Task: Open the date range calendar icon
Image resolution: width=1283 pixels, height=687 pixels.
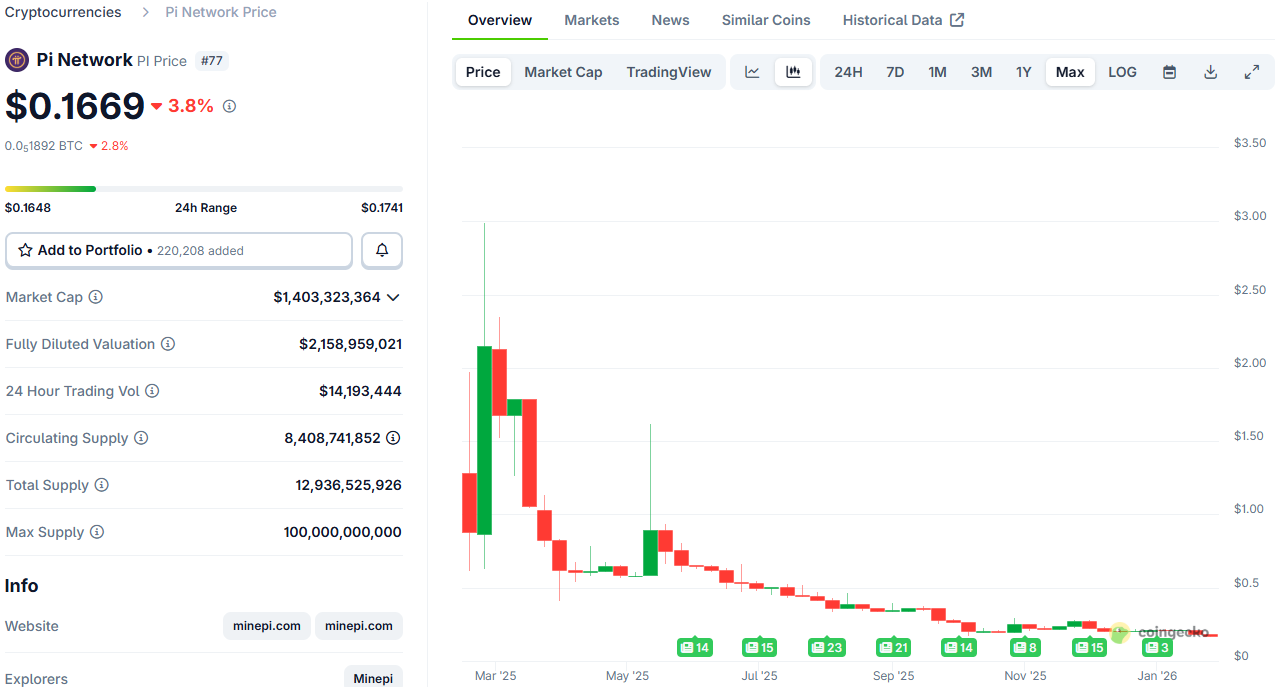Action: point(1169,71)
